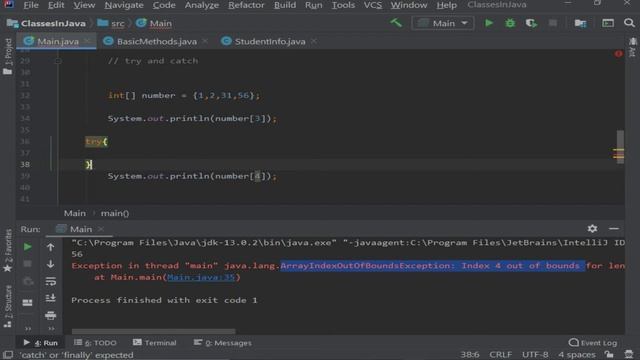Toggle tool window bars in status corner
The width and height of the screenshot is (640, 360).
point(8,355)
